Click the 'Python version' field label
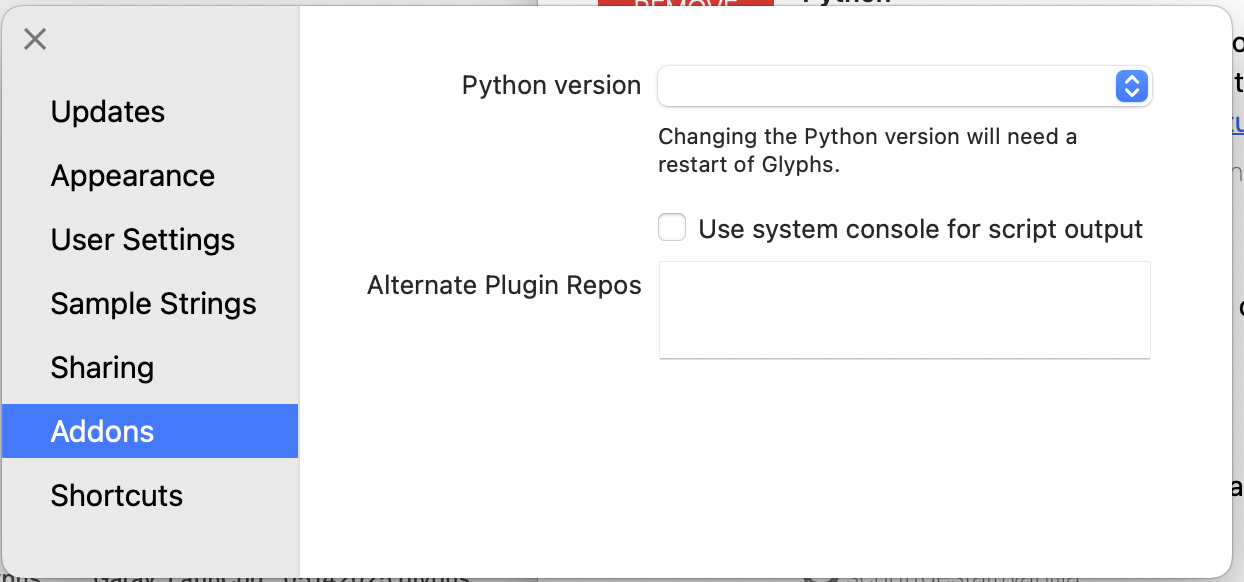Viewport: 1244px width, 582px height. click(551, 86)
